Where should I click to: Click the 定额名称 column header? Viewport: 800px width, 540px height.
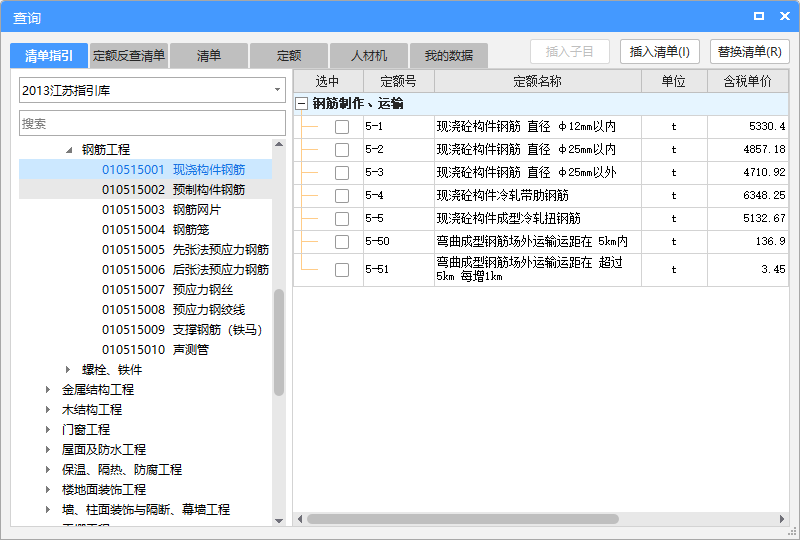(x=538, y=81)
